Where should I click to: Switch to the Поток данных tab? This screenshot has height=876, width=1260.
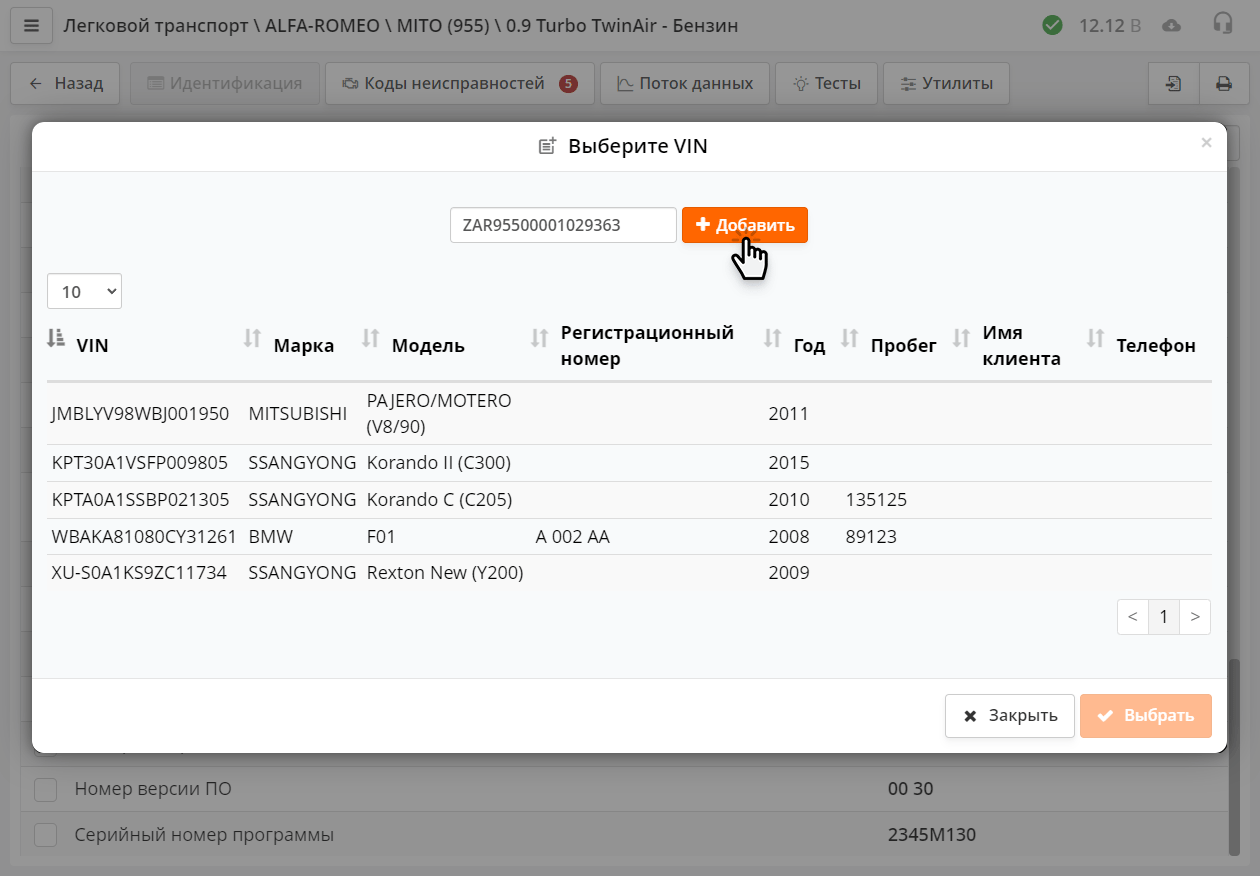pyautogui.click(x=684, y=83)
